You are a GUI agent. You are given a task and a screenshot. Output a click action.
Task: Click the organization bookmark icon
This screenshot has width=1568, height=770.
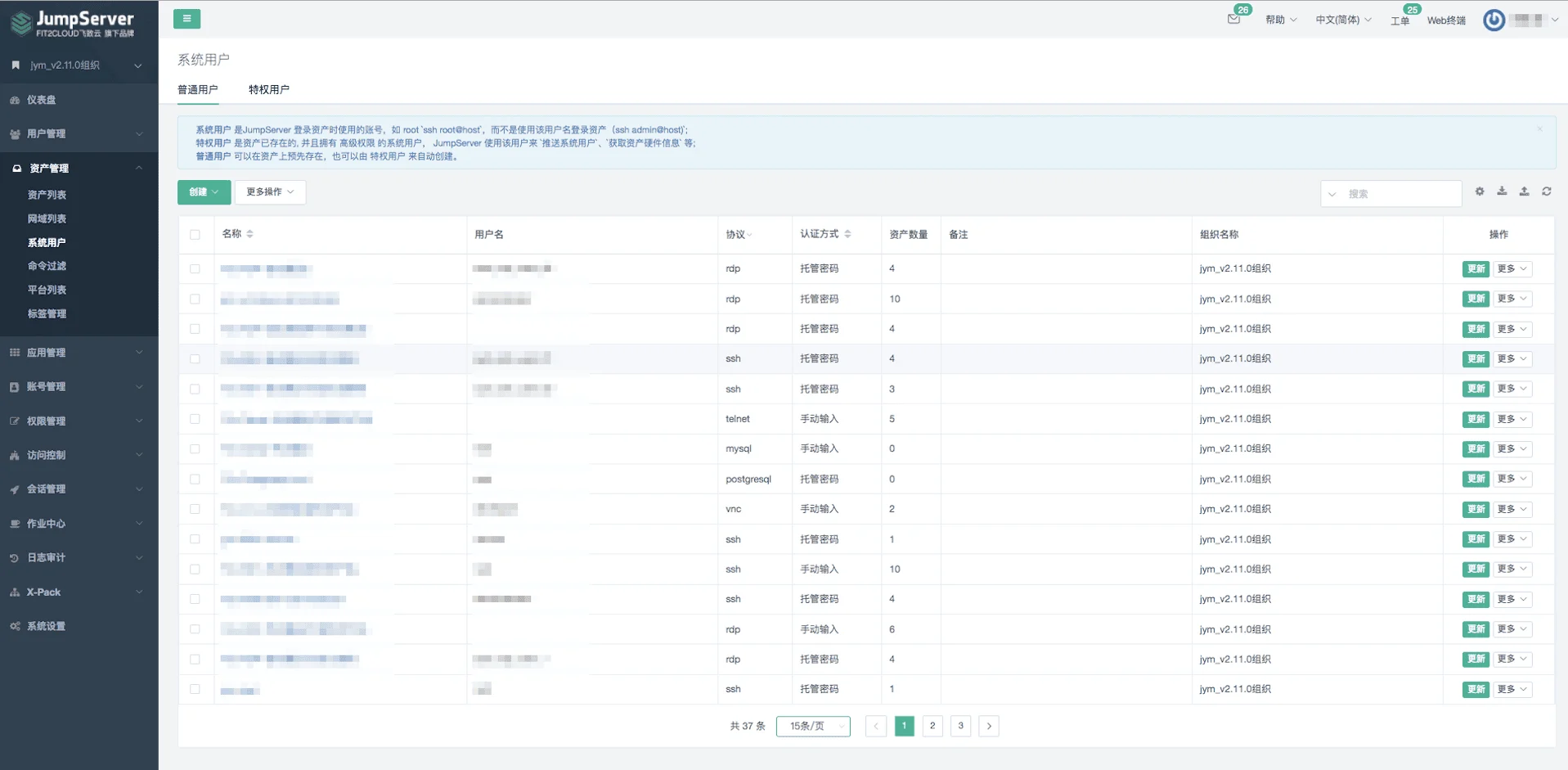point(16,65)
